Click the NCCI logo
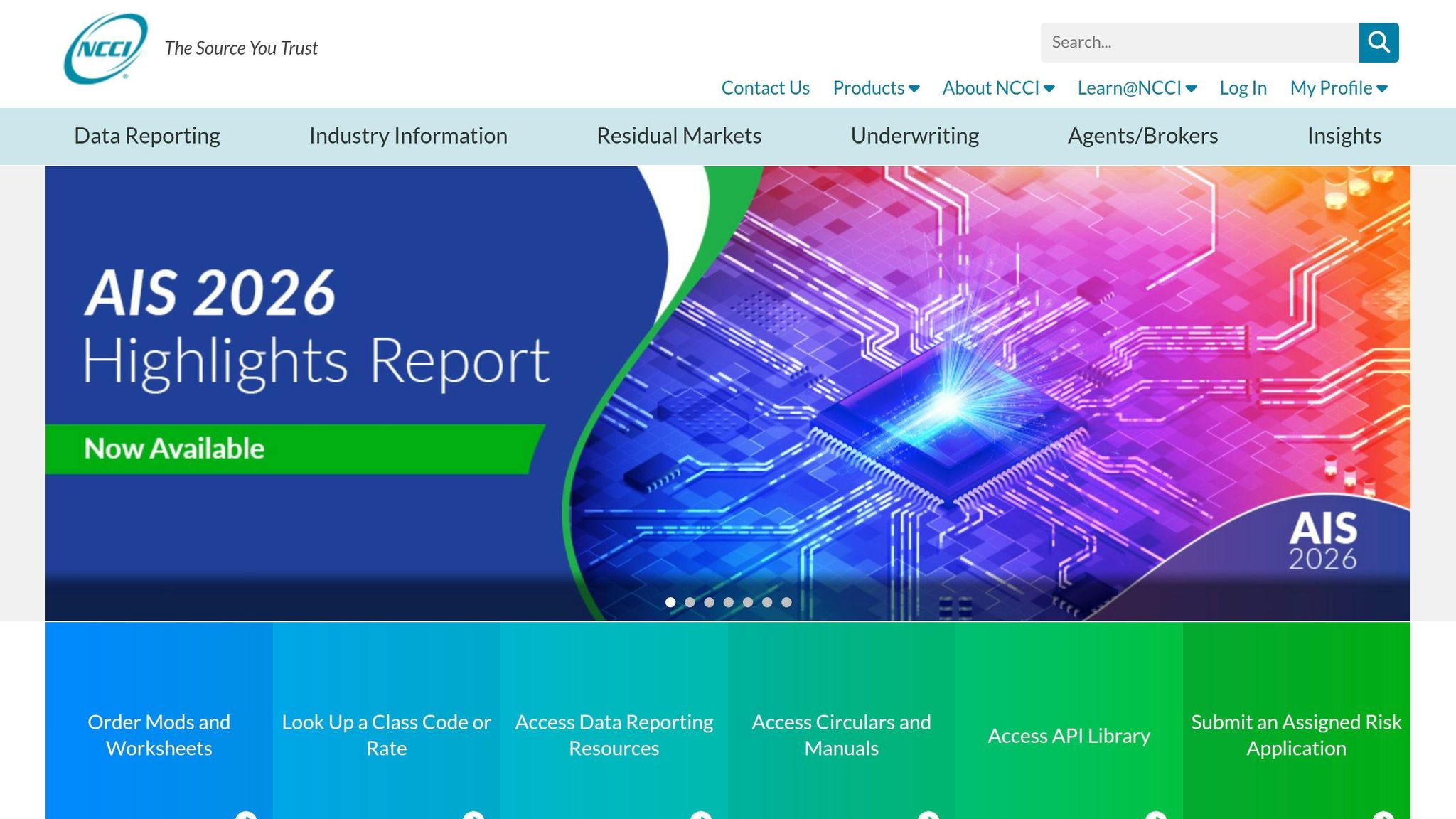The image size is (1456, 819). pos(106,48)
